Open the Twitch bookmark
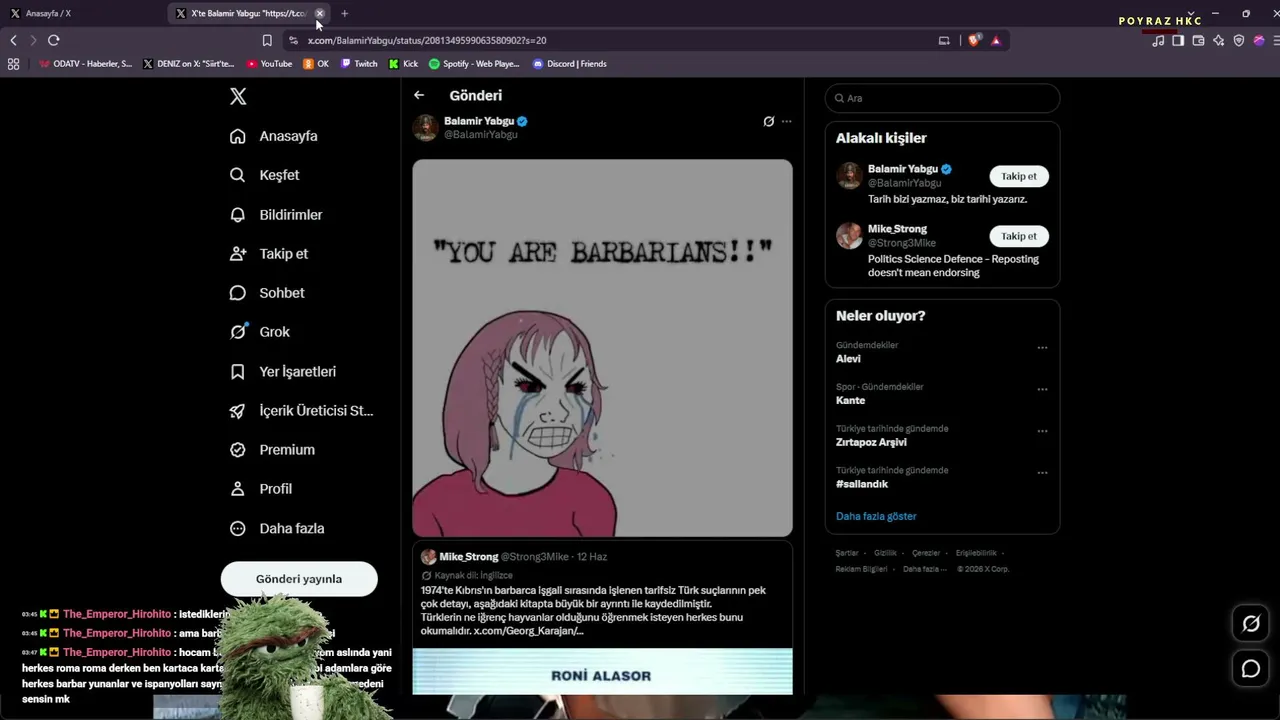 tap(359, 64)
